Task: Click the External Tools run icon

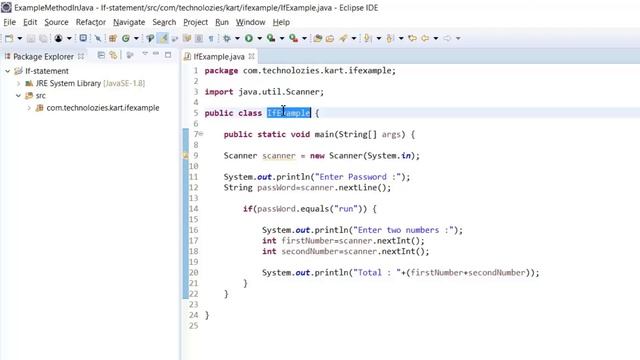Action: [293, 38]
